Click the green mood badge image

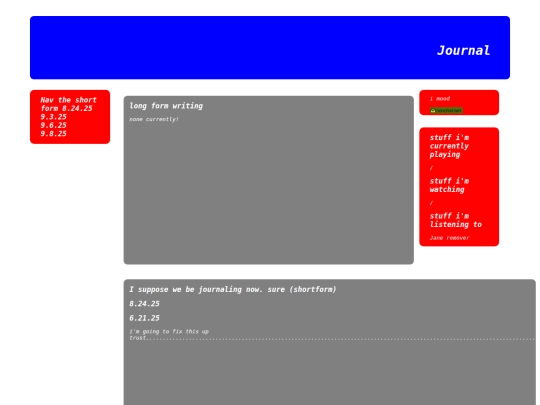point(446,111)
